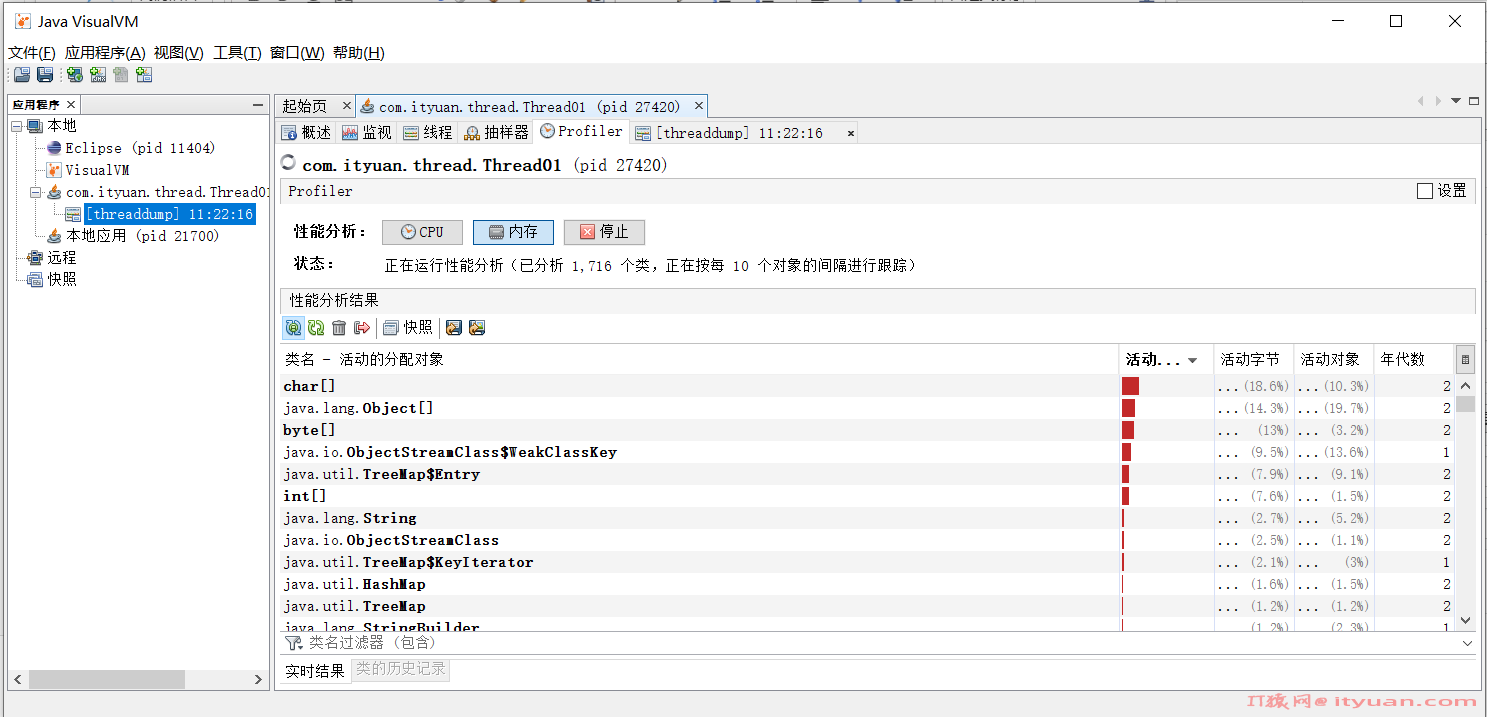Image resolution: width=1487 pixels, height=717 pixels.
Task: Click the green refresh results icon
Action: (316, 328)
